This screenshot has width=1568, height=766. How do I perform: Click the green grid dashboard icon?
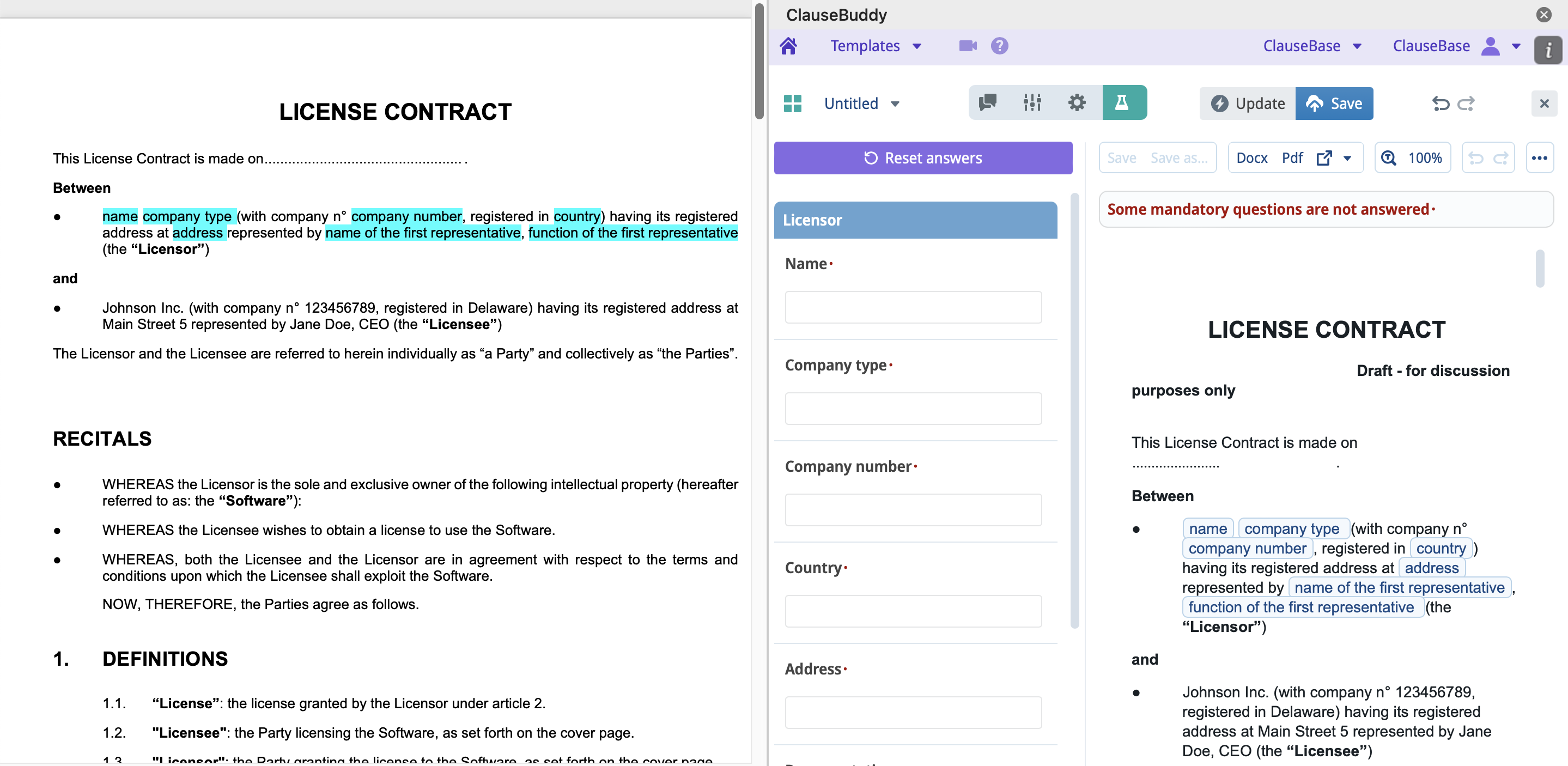tap(793, 103)
